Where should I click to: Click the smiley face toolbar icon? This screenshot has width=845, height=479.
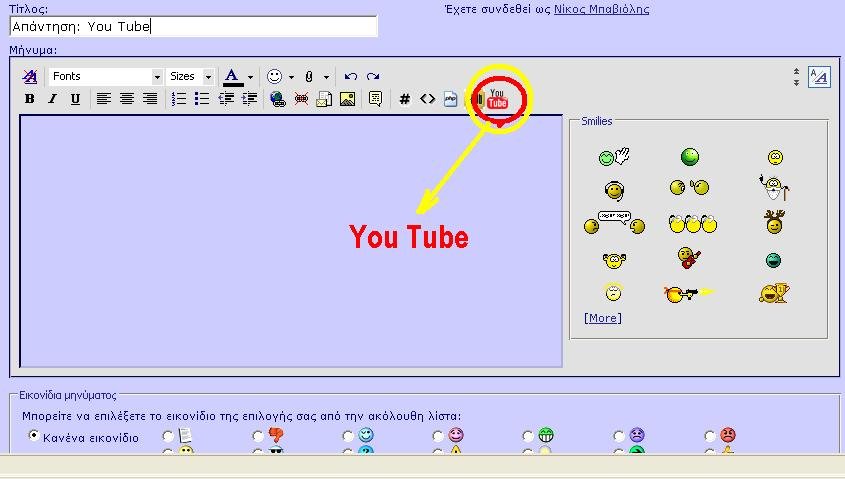[274, 77]
